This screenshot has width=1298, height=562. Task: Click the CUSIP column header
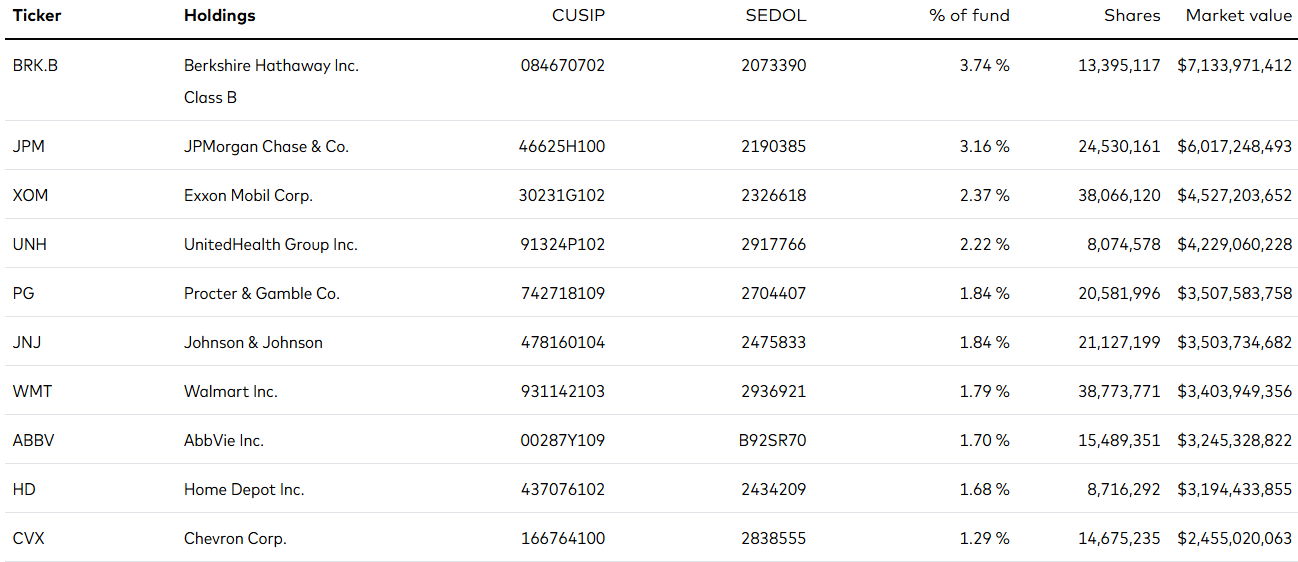click(578, 16)
